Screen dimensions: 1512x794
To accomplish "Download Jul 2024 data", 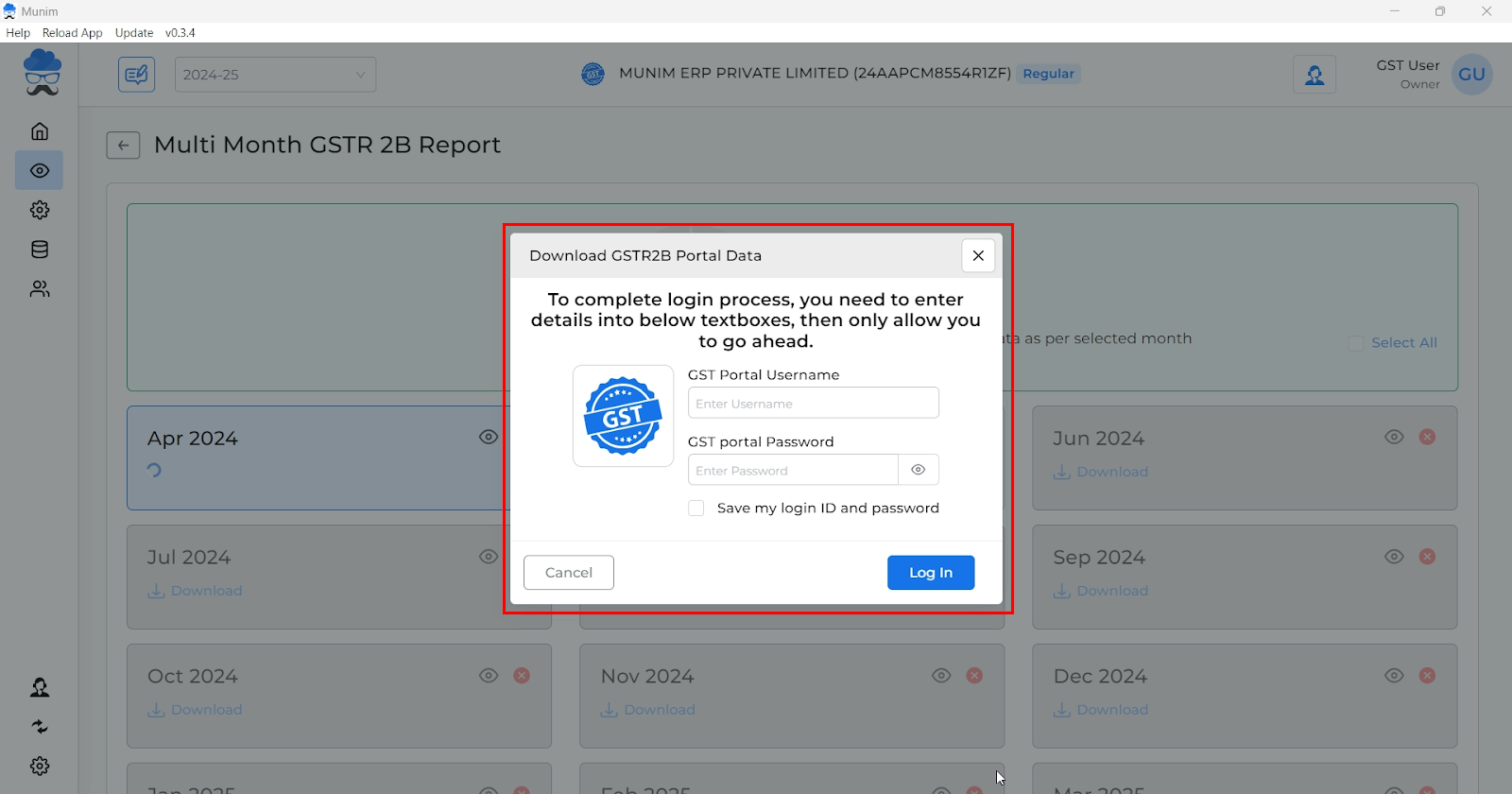I will [x=195, y=591].
